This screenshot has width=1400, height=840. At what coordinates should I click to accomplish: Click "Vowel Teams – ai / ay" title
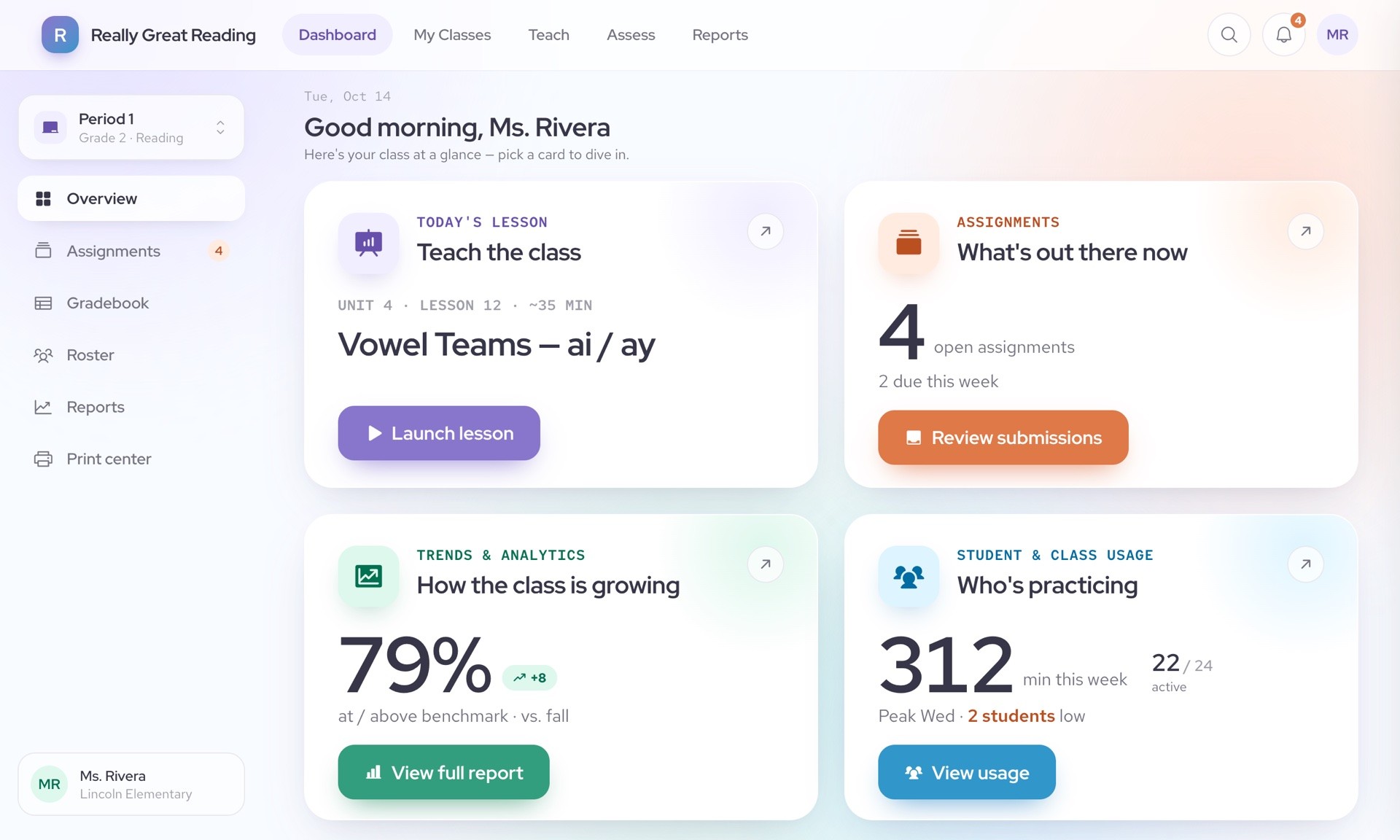click(x=497, y=345)
